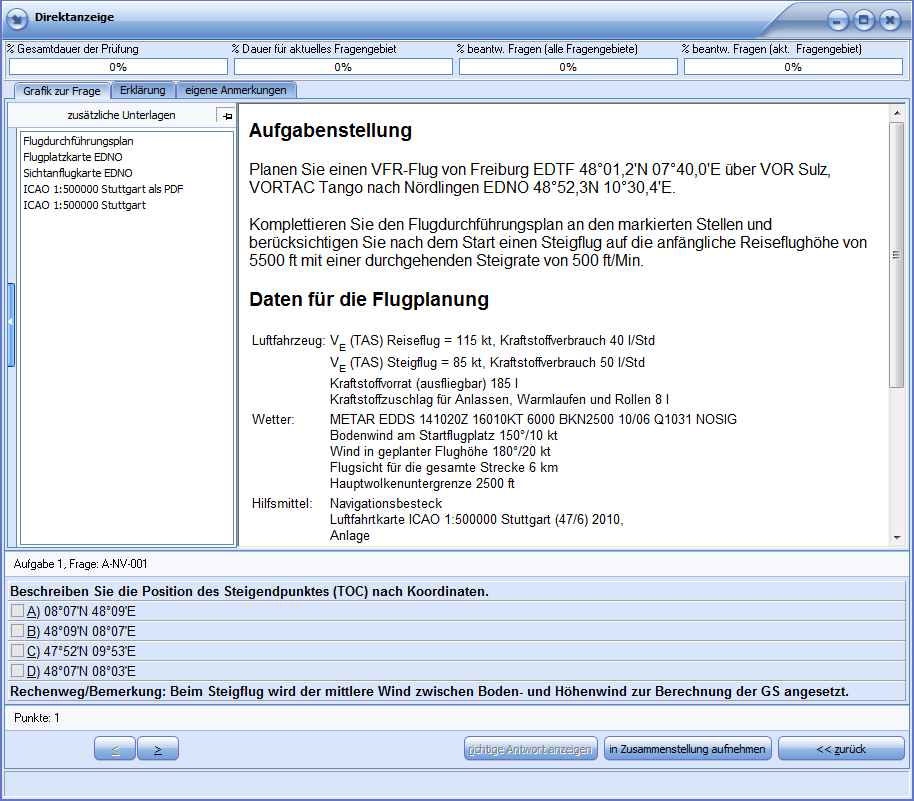Check answer A) 08°07'N 48°09'E

tap(17, 610)
